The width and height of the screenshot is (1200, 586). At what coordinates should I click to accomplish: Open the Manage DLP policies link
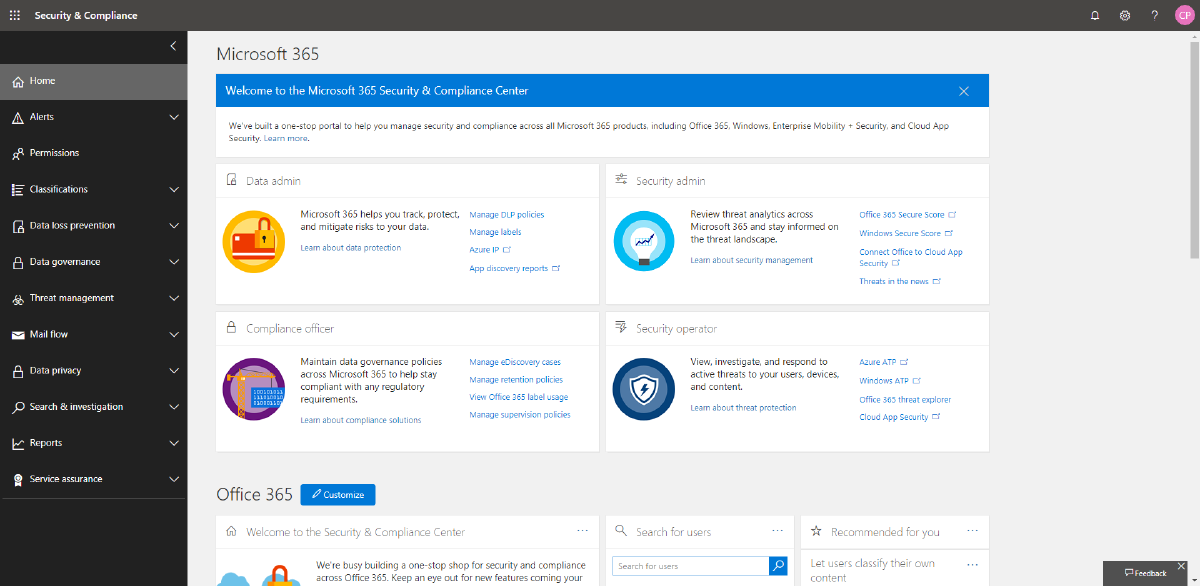point(506,214)
